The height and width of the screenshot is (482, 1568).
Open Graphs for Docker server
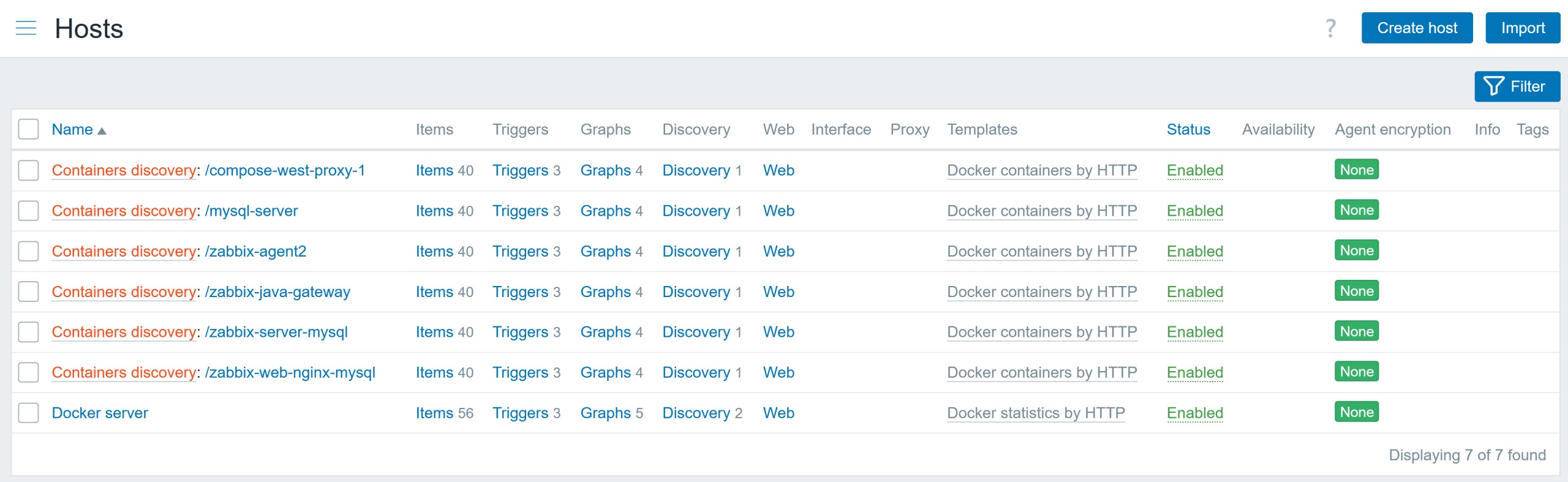605,413
